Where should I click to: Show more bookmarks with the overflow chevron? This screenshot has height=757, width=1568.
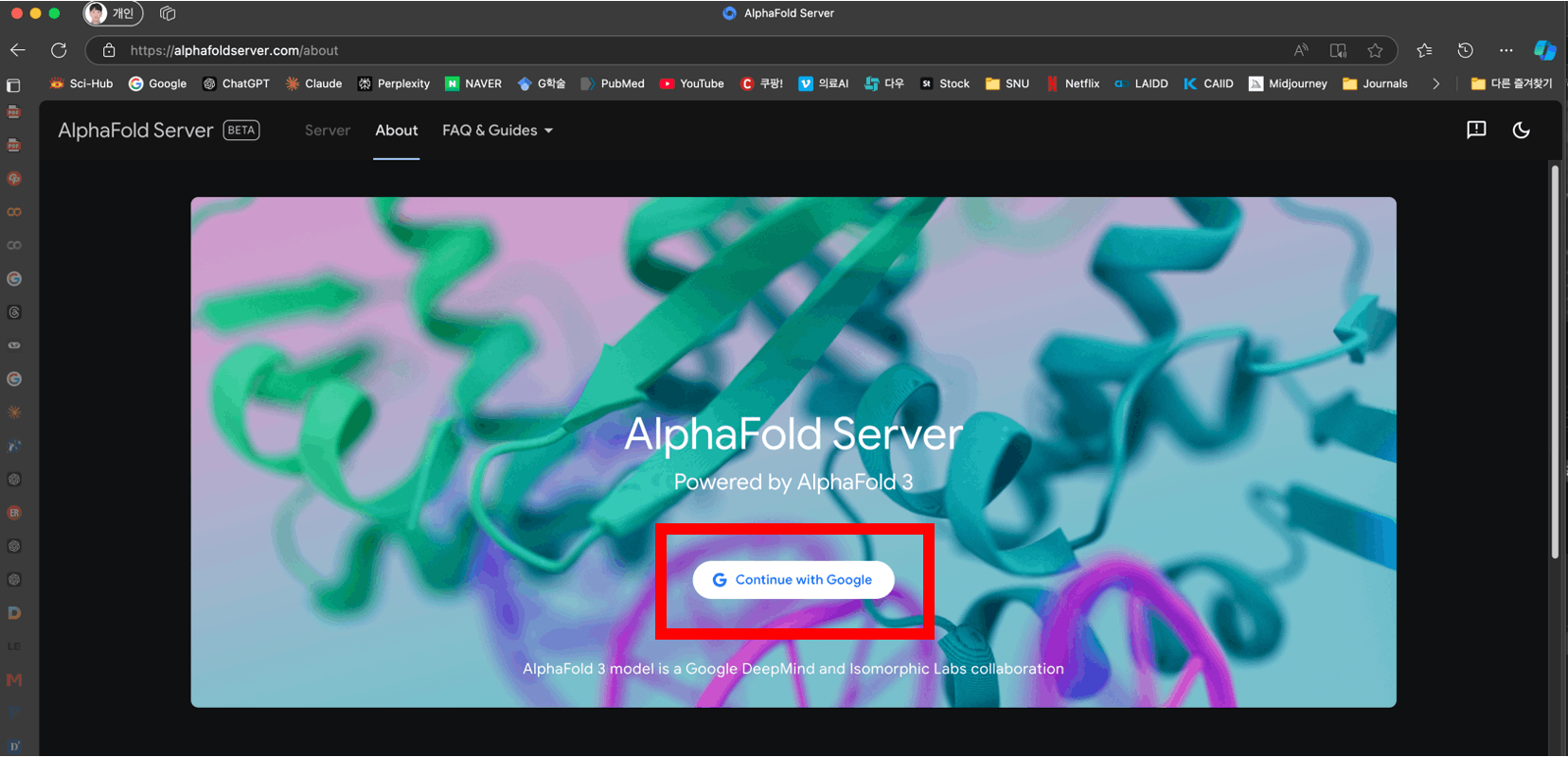point(1436,83)
